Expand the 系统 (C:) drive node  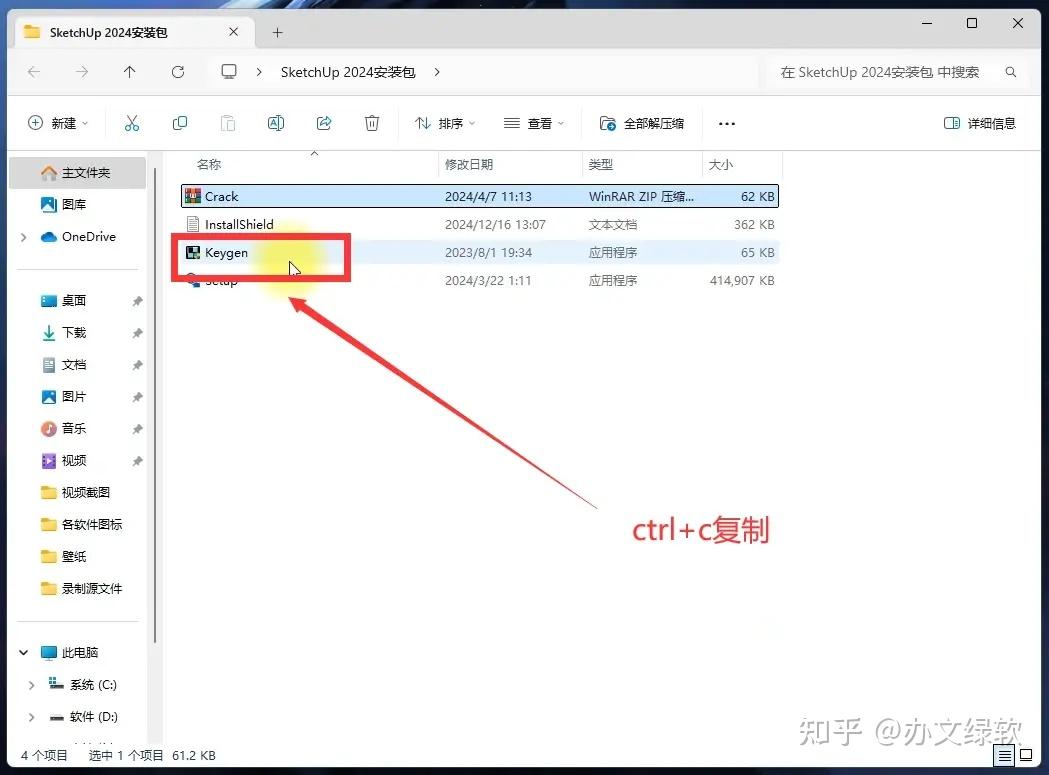(x=31, y=685)
